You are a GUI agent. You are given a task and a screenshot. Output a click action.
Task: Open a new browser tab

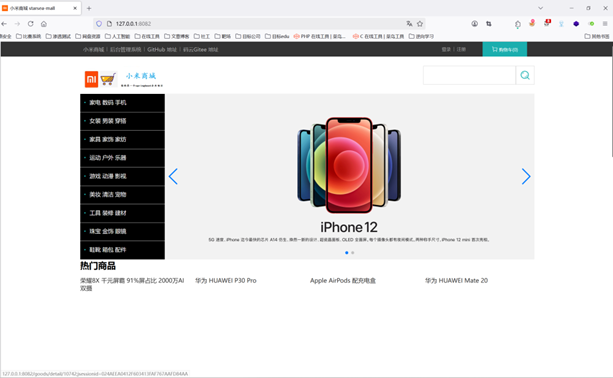point(89,8)
